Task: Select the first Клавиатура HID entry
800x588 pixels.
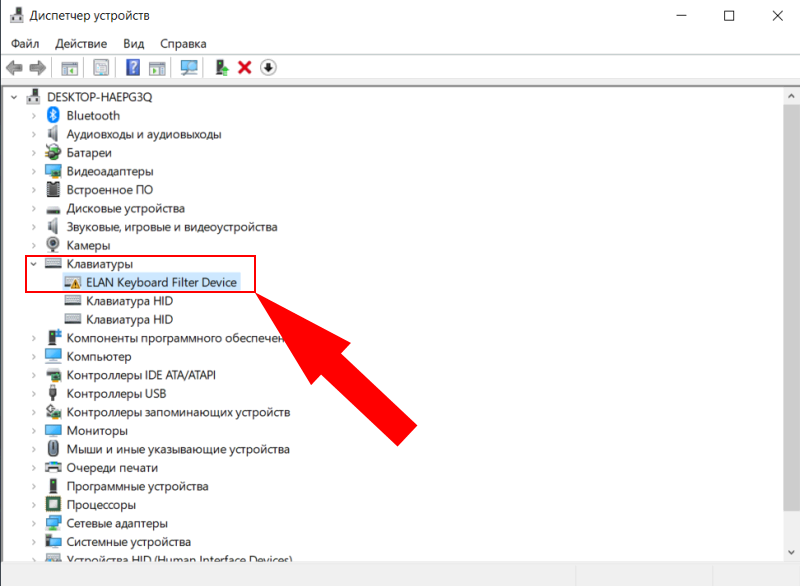Action: 129,301
